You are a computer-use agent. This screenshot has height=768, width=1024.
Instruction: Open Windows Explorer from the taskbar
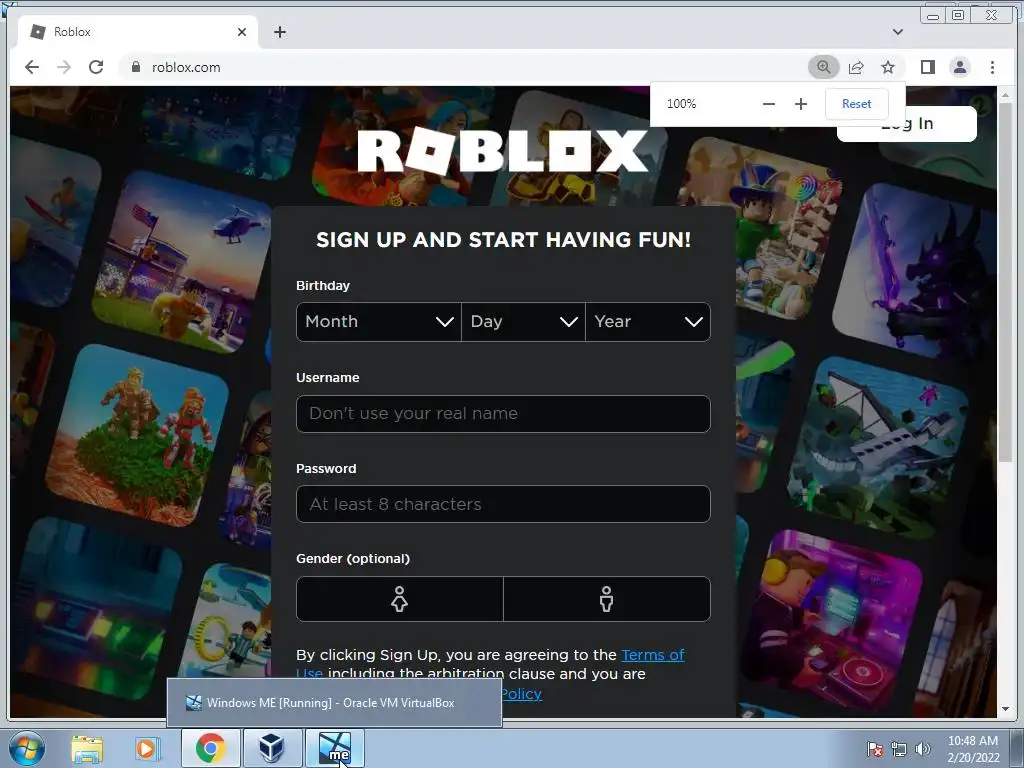point(87,748)
